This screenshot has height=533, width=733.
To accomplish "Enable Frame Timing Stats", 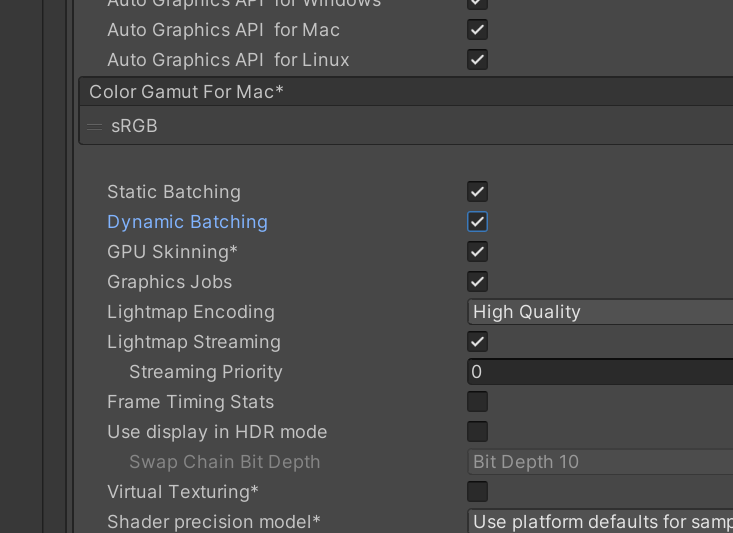I will pyautogui.click(x=478, y=402).
